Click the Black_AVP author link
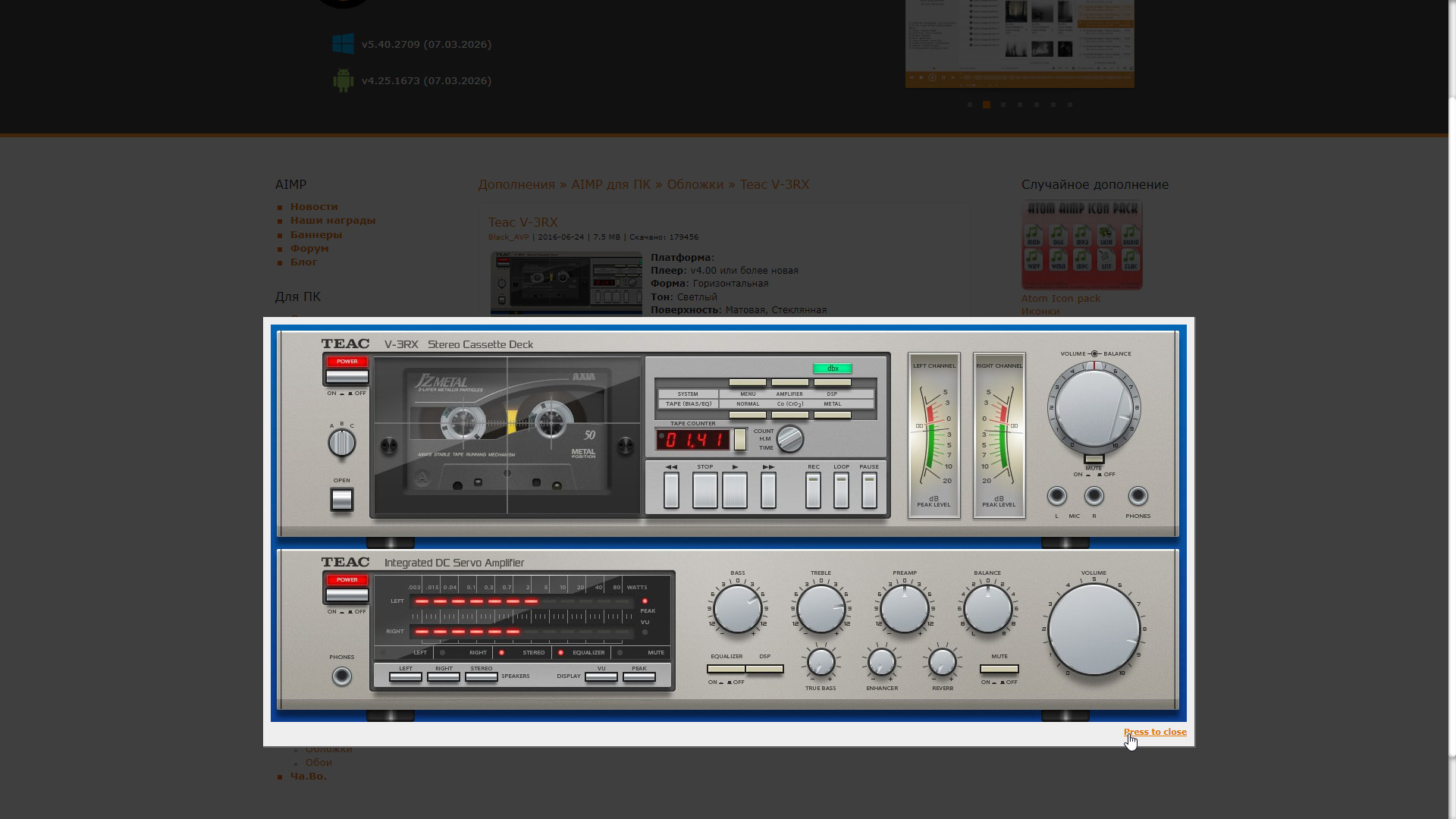 coord(508,237)
